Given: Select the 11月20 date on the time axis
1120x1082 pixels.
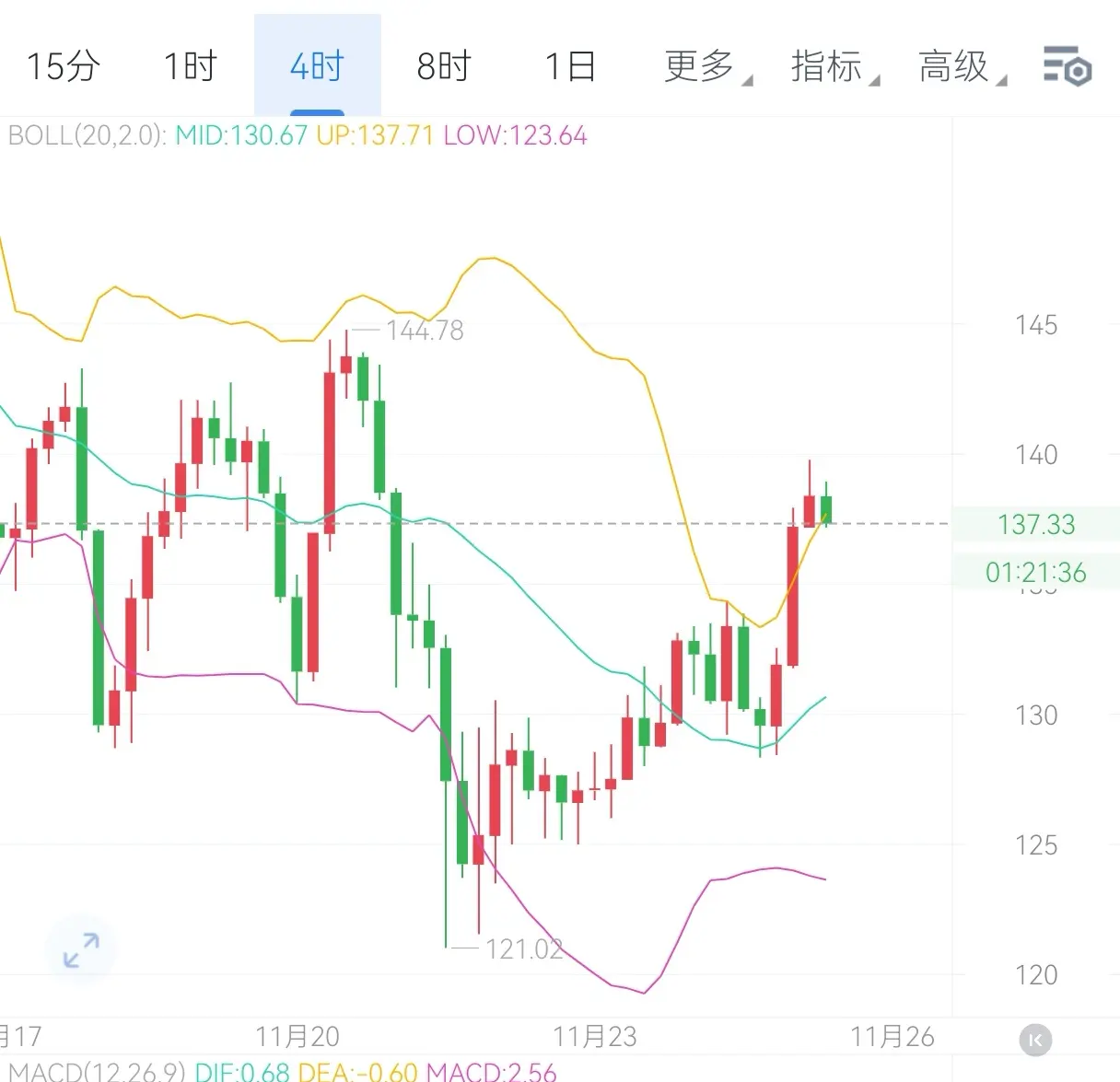Looking at the screenshot, I should 297,1037.
